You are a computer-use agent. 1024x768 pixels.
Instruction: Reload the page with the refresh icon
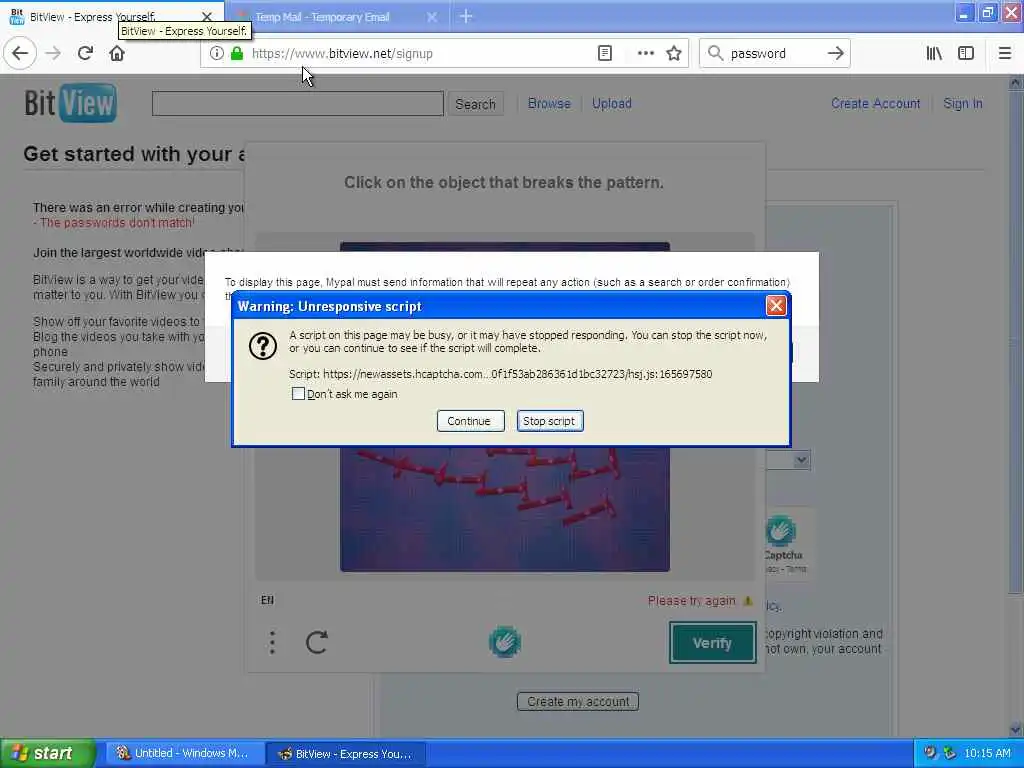[x=85, y=54]
